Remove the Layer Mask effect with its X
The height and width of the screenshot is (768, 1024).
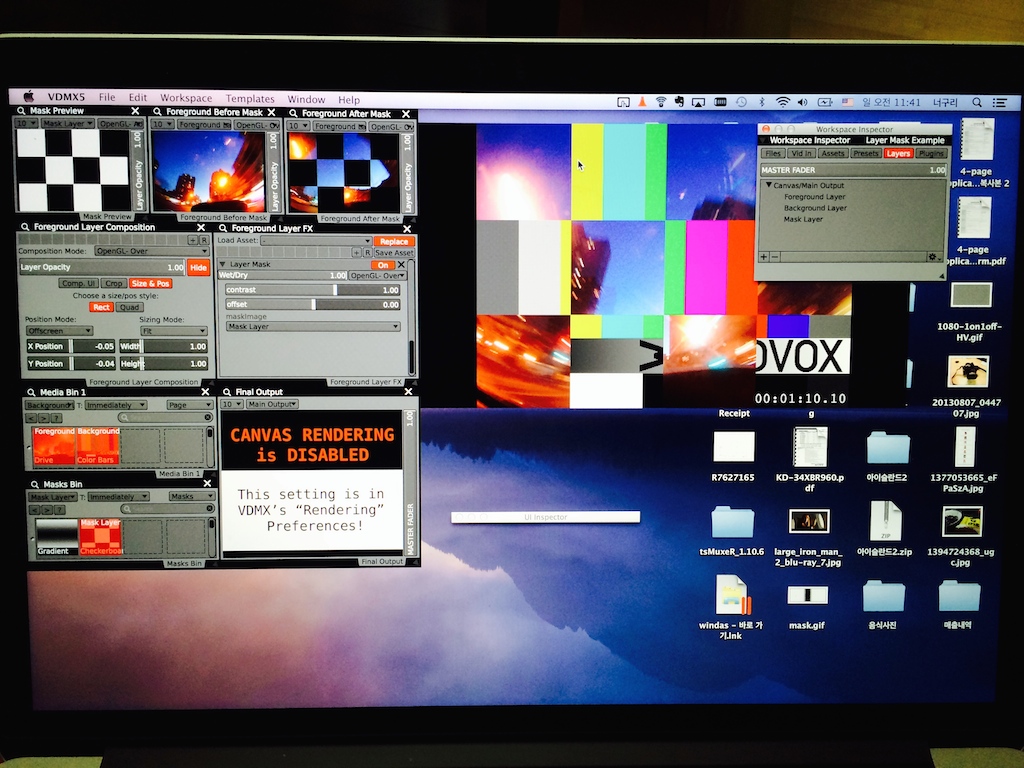coord(401,265)
